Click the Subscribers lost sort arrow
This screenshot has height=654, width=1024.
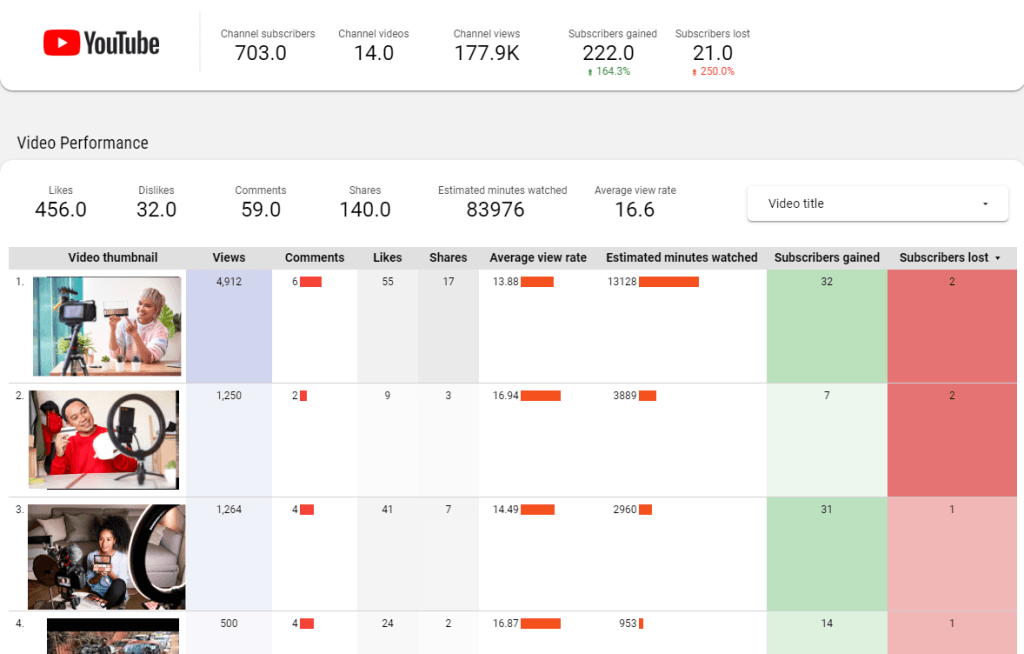tap(997, 258)
